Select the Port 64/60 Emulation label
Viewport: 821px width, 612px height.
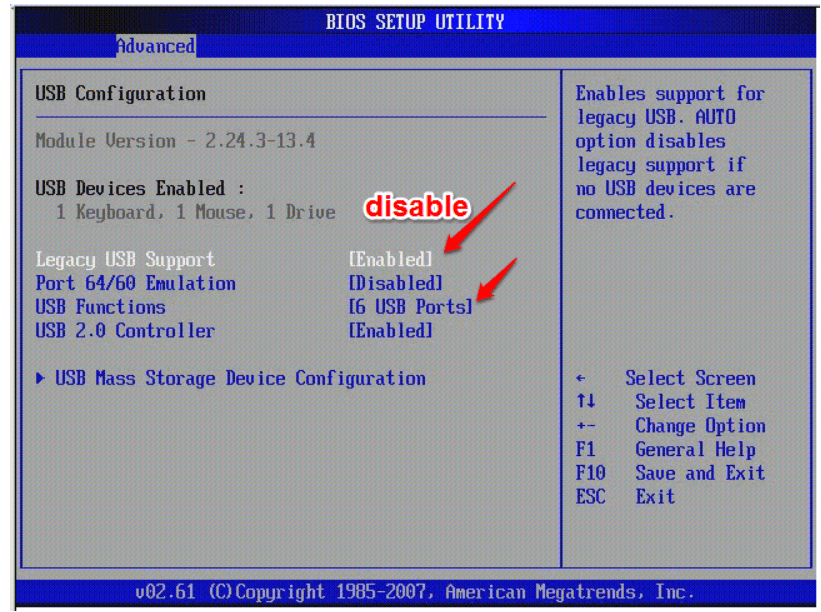pyautogui.click(x=136, y=283)
